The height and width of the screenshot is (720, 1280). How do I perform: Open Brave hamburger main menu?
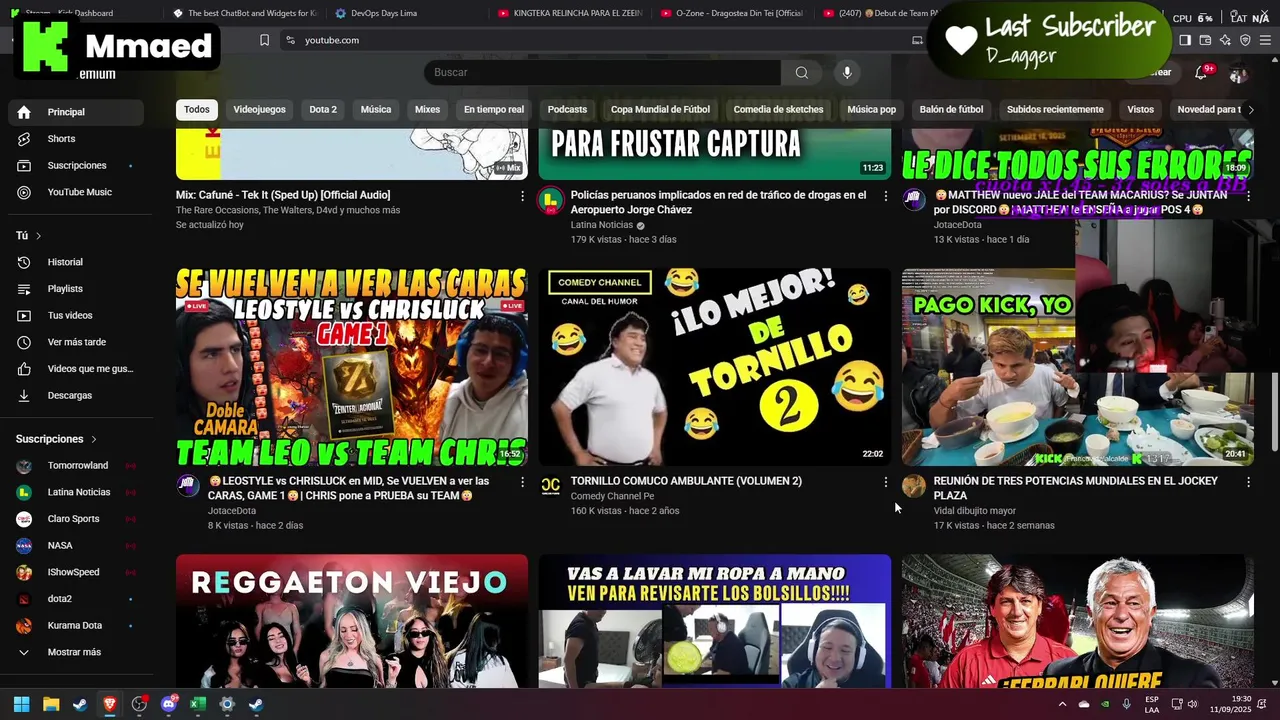pos(1266,40)
